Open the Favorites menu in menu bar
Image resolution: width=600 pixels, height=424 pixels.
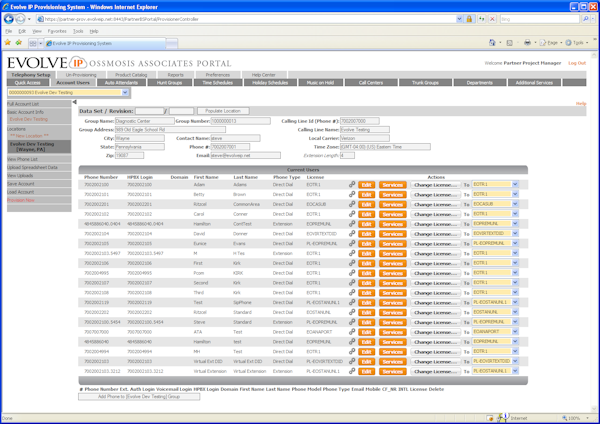pyautogui.click(x=57, y=31)
